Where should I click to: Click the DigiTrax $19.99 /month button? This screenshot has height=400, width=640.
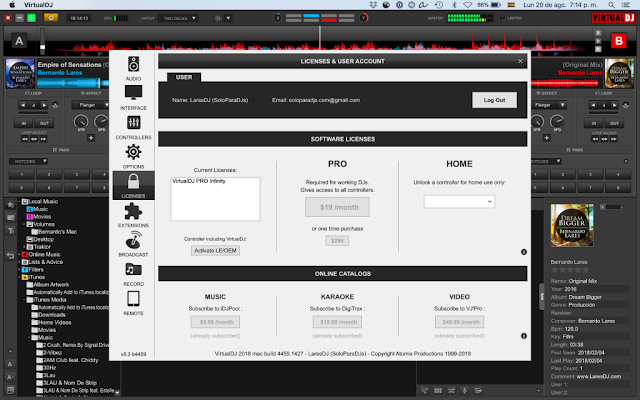click(337, 322)
